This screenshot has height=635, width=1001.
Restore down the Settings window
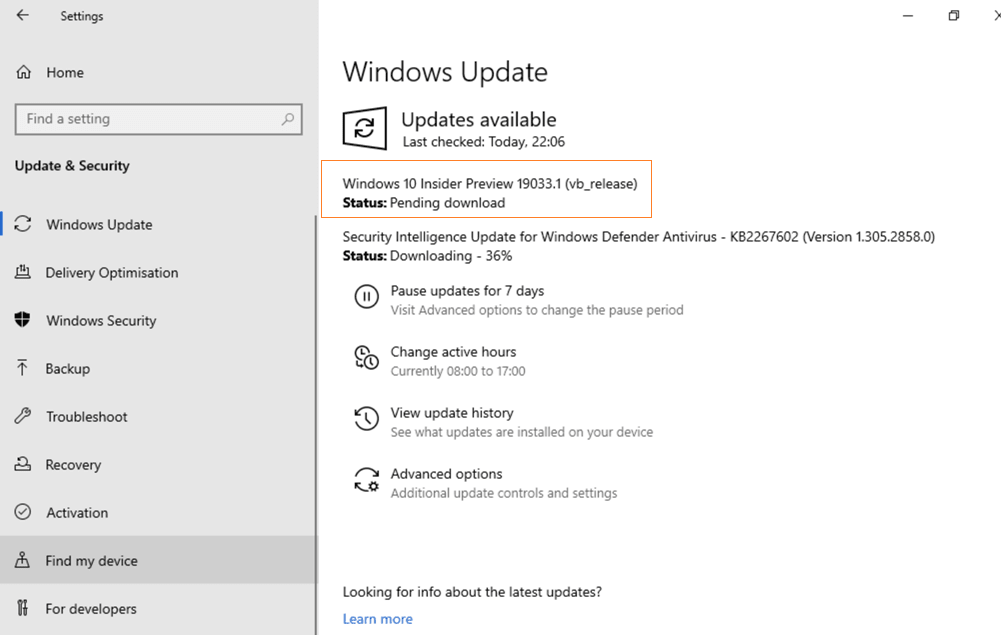coord(954,15)
